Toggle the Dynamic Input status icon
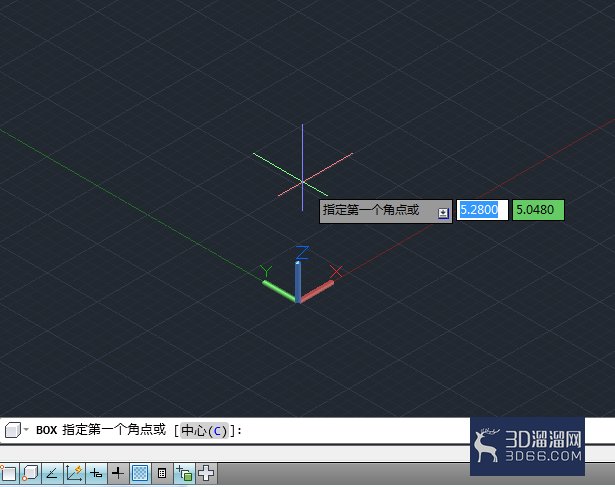This screenshot has height=487, width=615. pyautogui.click(x=96, y=473)
